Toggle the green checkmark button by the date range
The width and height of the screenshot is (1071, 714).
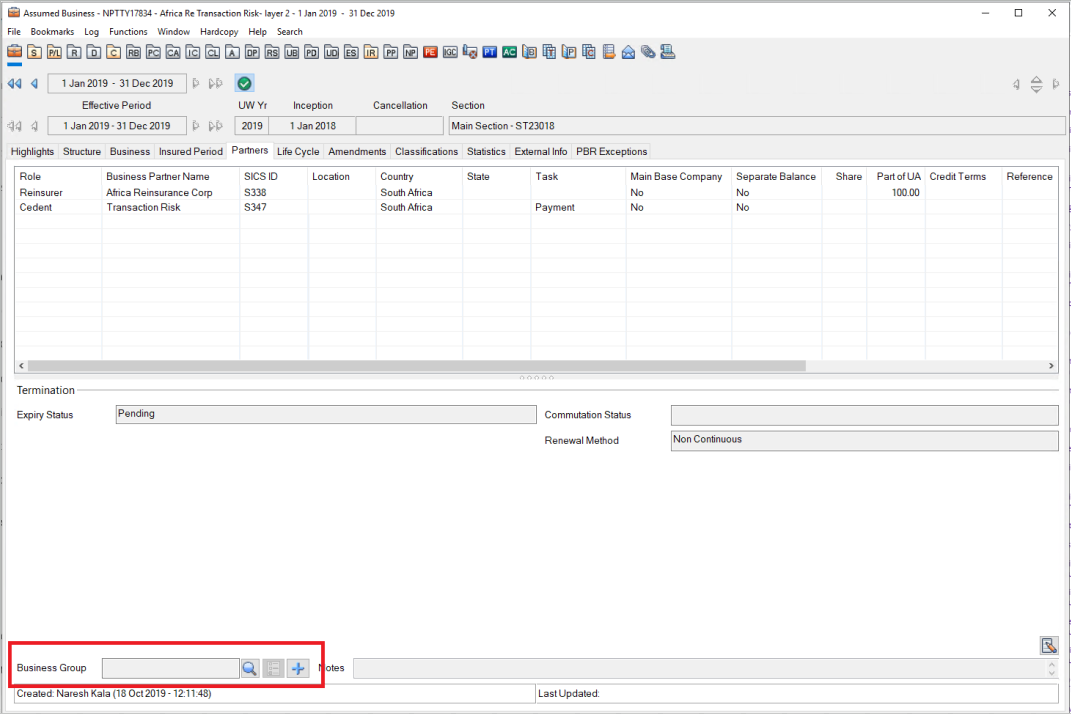244,84
